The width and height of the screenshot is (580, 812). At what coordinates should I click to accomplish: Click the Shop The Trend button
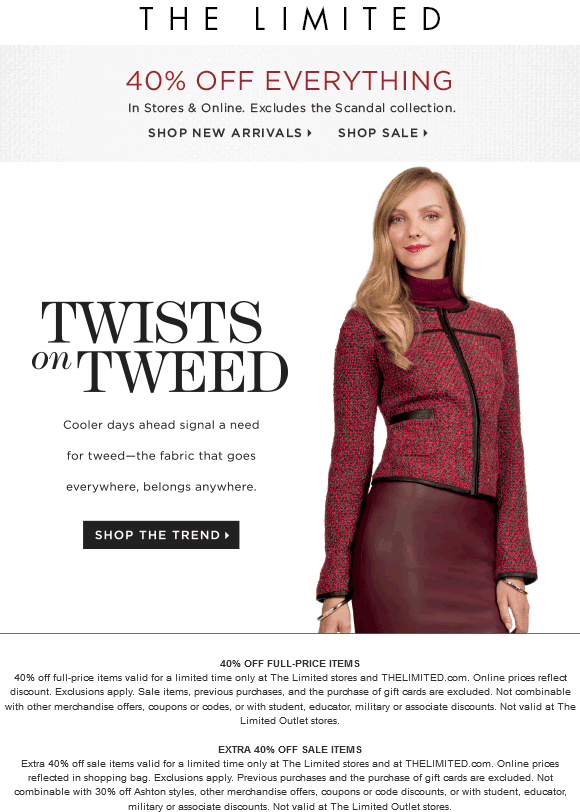(161, 535)
